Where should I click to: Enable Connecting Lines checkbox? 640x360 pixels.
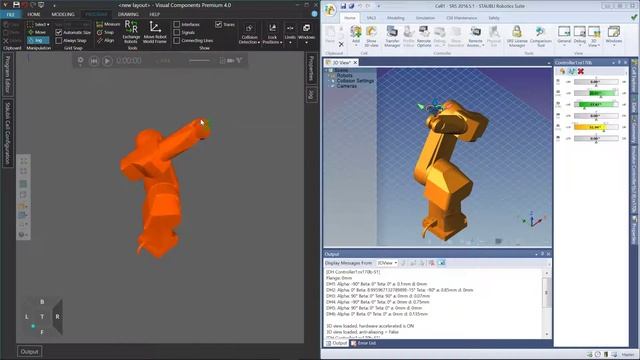(x=177, y=40)
